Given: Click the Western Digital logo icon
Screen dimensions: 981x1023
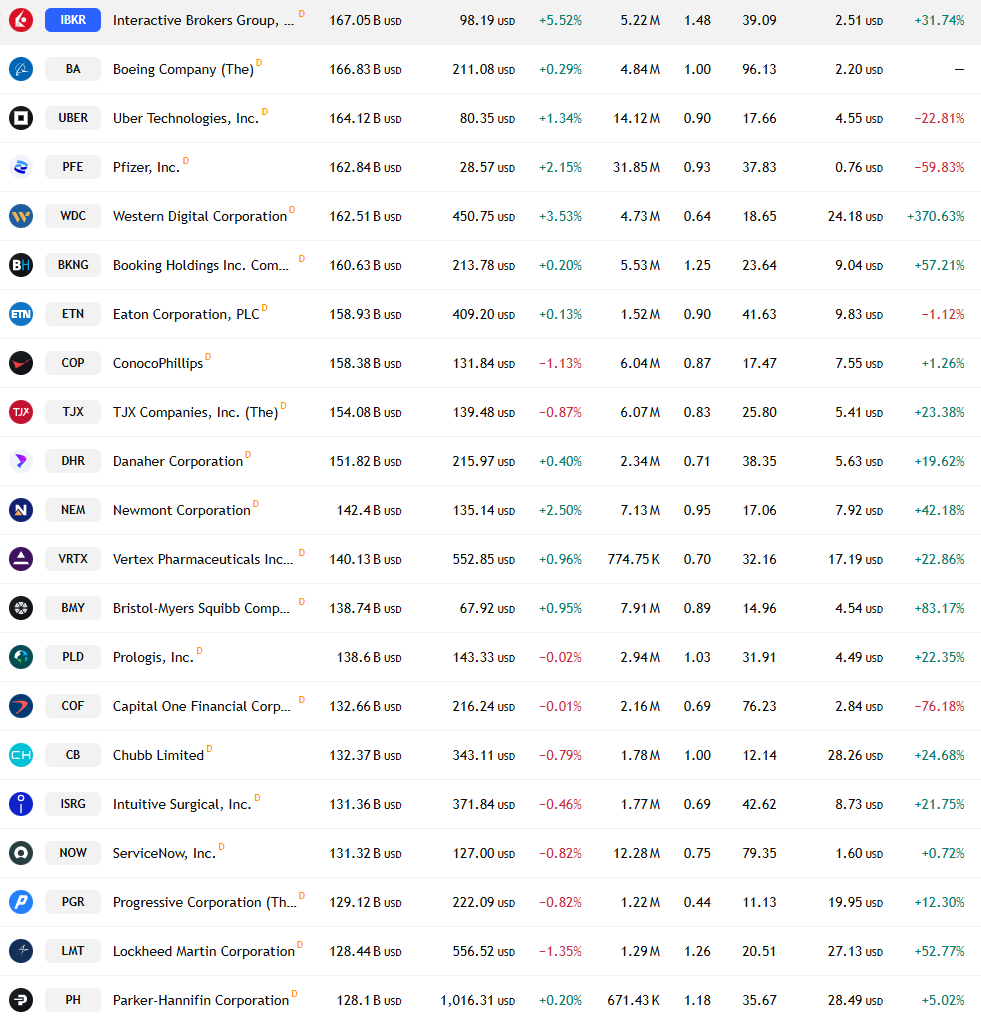Looking at the screenshot, I should [21, 216].
